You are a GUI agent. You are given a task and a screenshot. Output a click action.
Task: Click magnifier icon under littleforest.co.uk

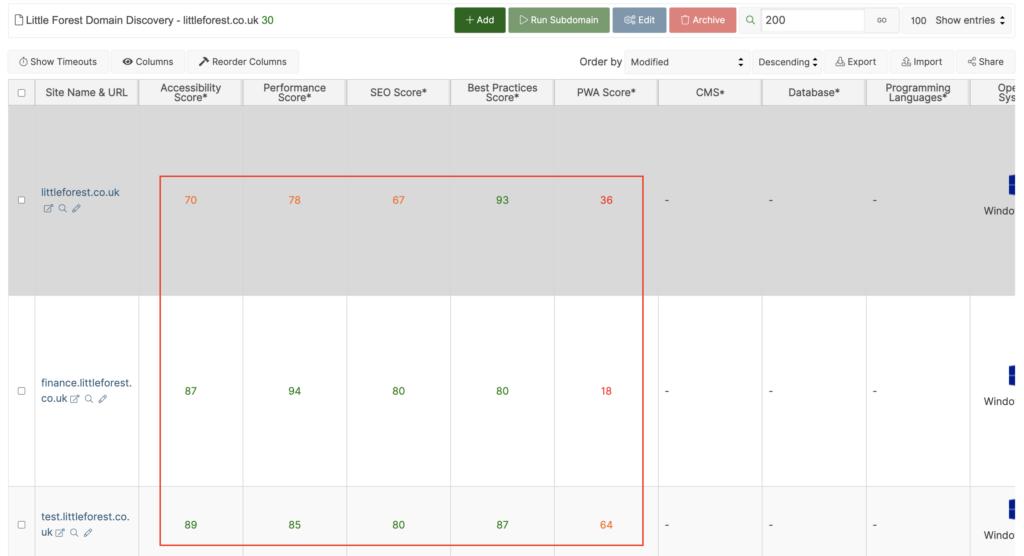[63, 208]
